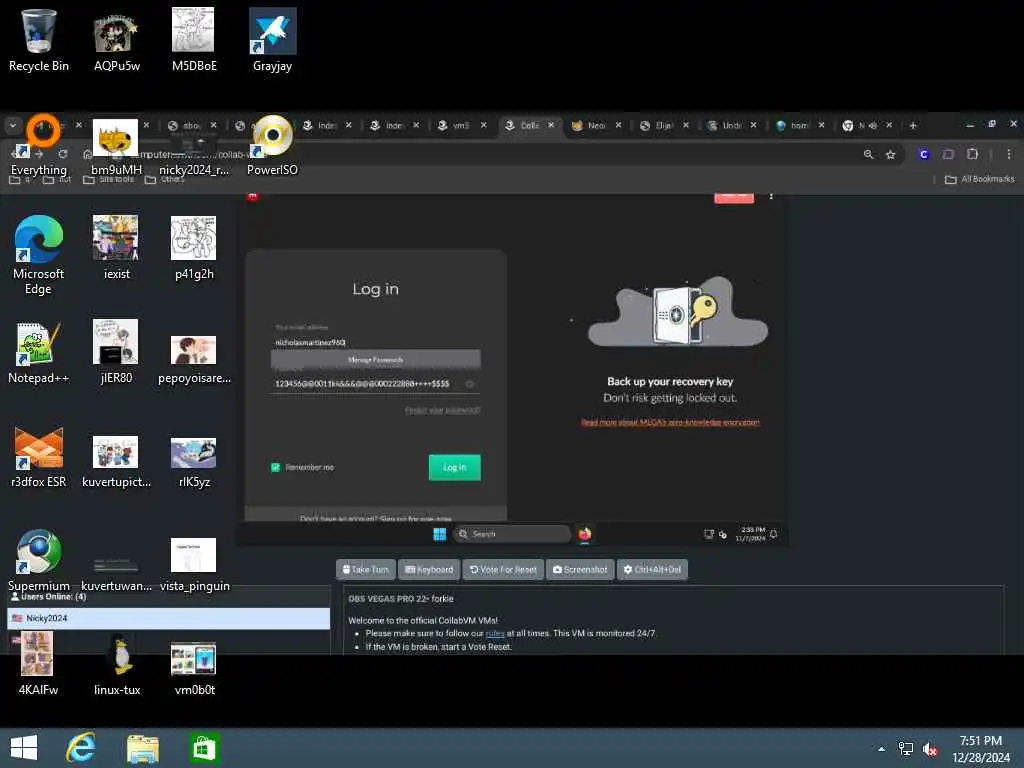Open the virtual Keyboard button
This screenshot has height=768, width=1024.
pos(429,569)
